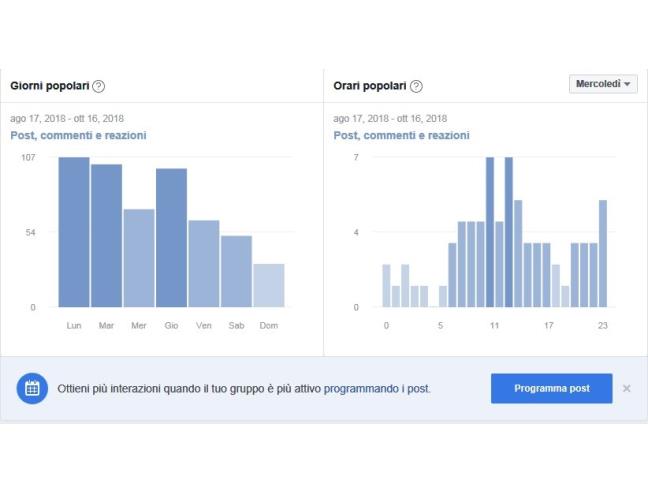Image resolution: width=648 pixels, height=492 pixels.
Task: Select the Dom bar in daily chart
Action: pos(268,285)
